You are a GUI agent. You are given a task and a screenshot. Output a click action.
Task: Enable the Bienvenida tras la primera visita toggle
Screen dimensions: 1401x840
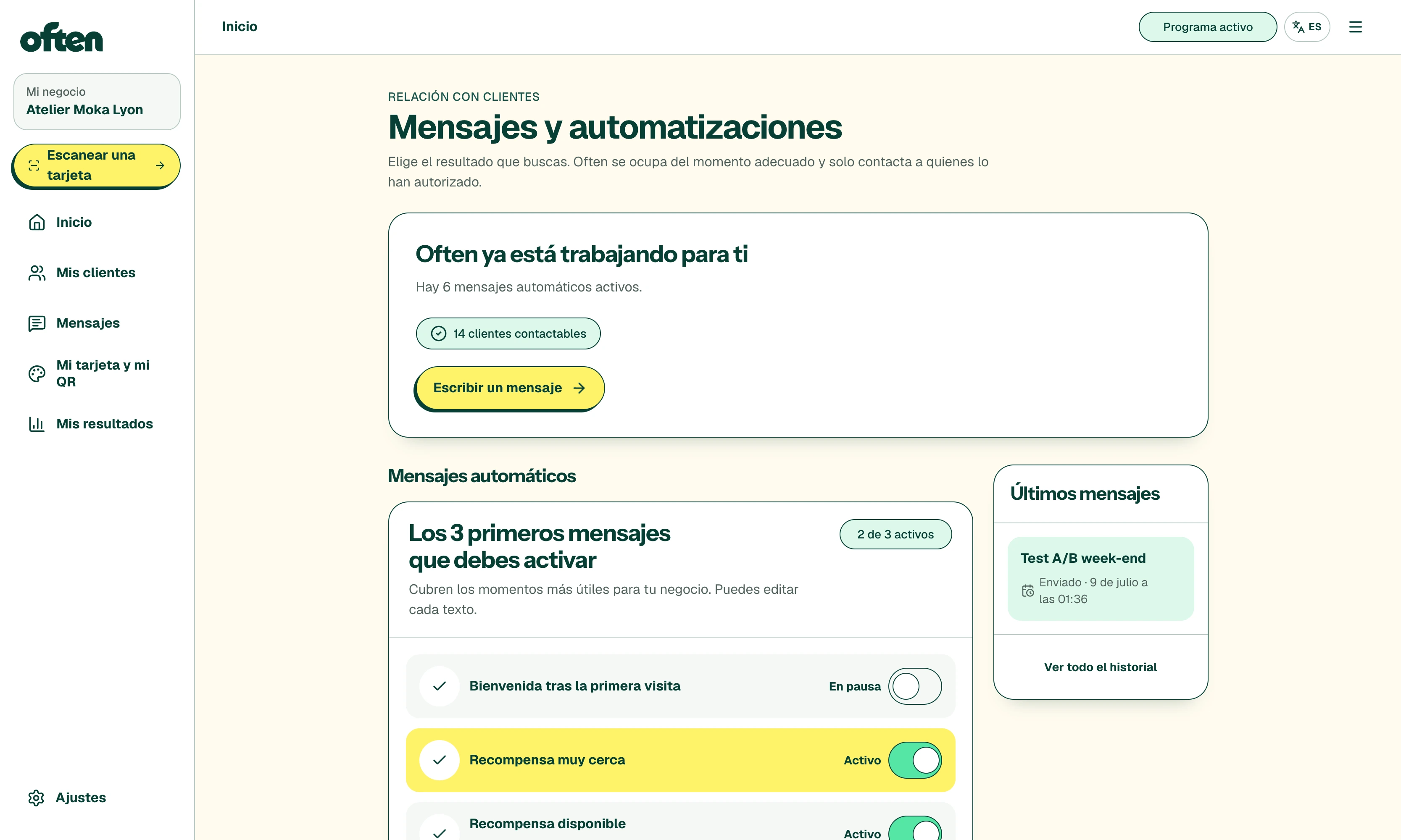[915, 686]
